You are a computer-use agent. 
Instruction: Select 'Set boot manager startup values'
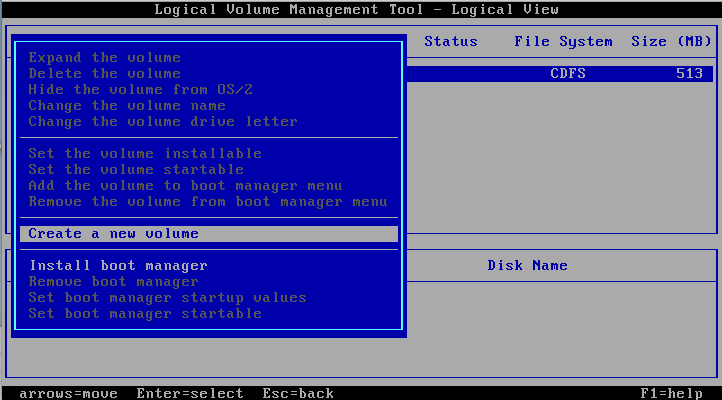tap(167, 298)
